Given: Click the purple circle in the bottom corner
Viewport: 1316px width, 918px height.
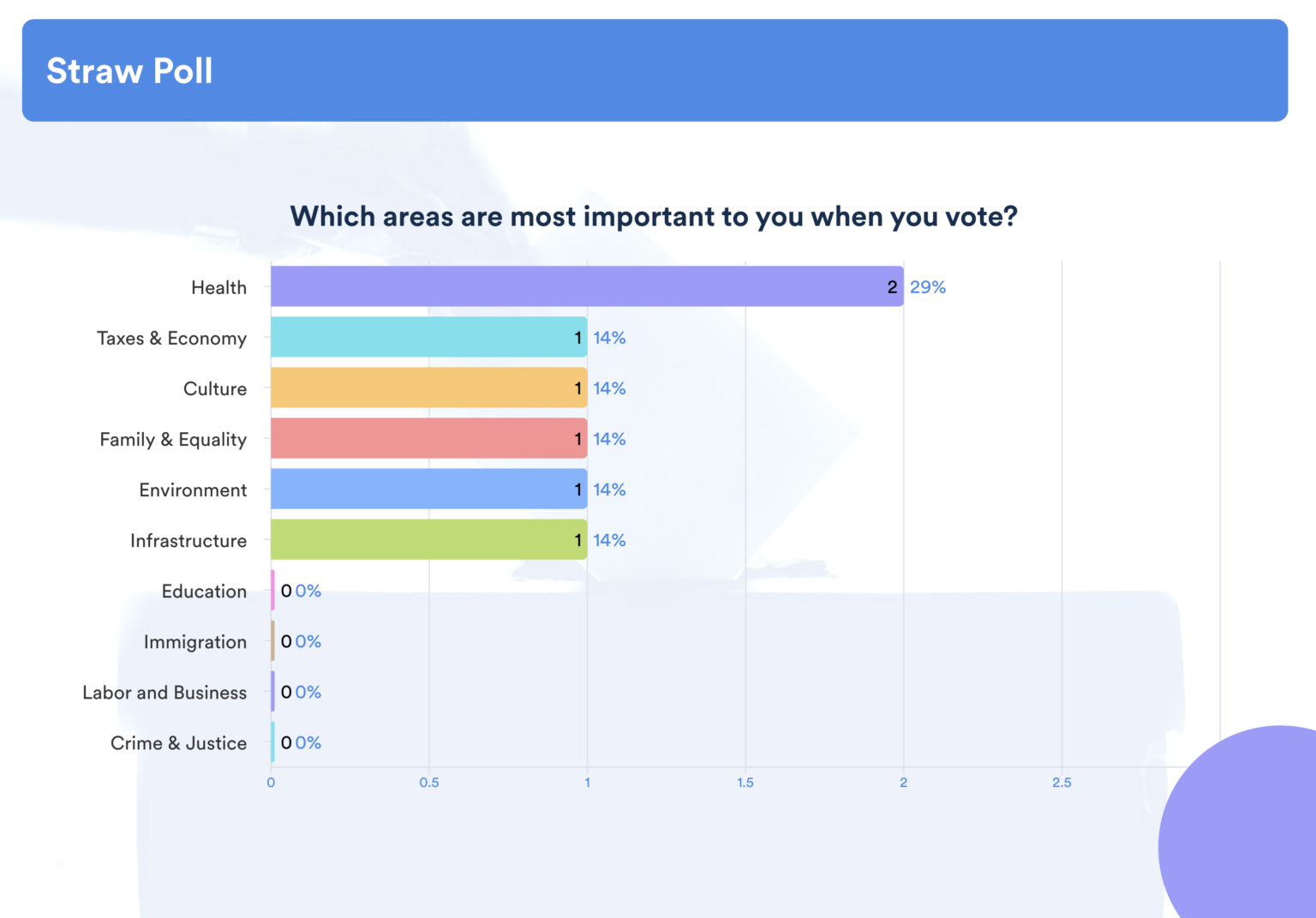Looking at the screenshot, I should pos(1251,831).
